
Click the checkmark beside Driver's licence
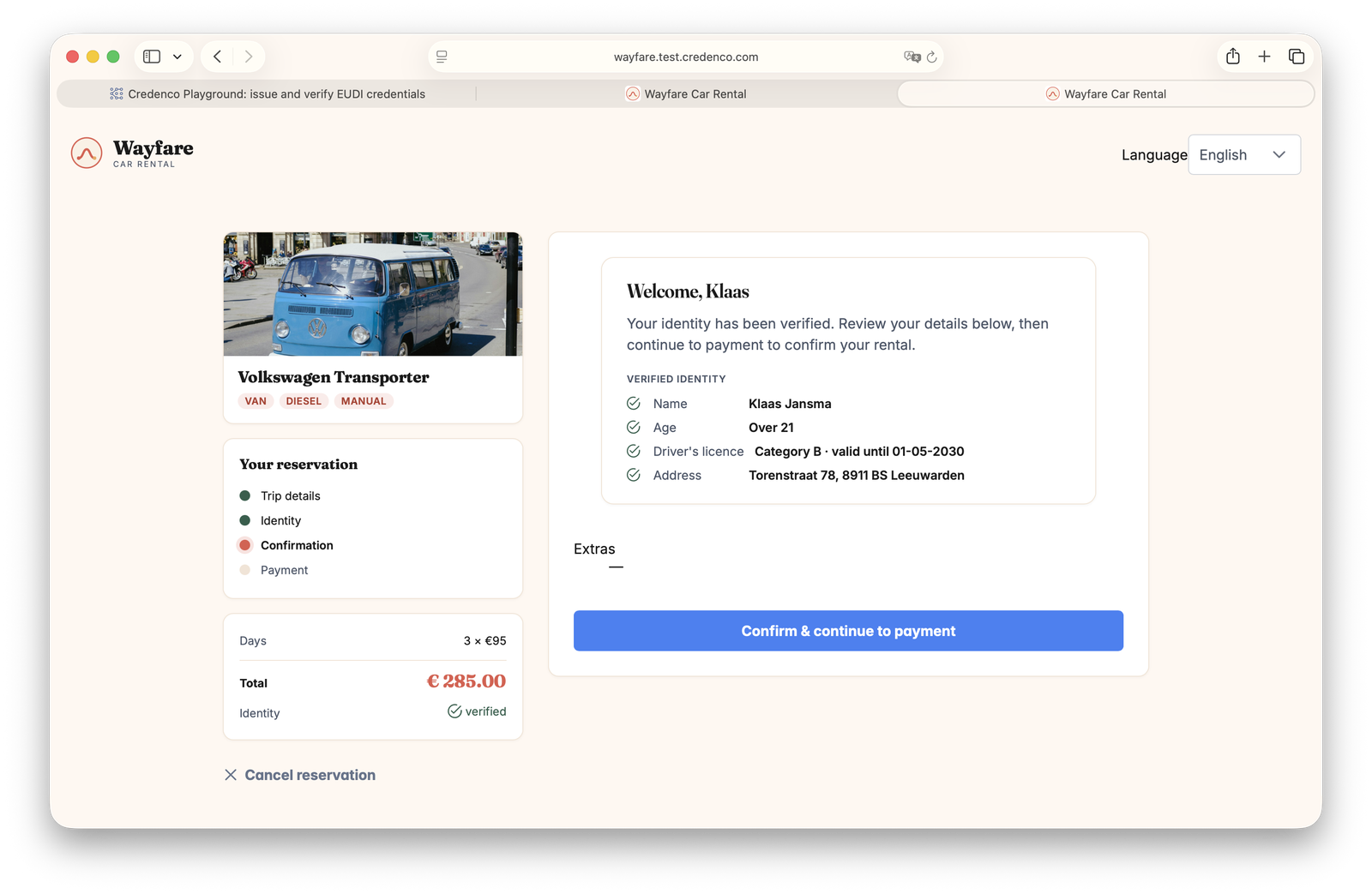[x=634, y=452]
